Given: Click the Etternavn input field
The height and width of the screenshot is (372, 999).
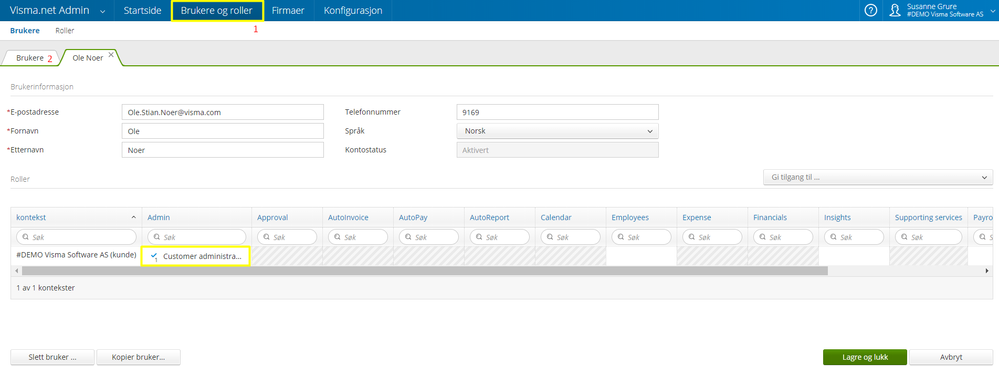Looking at the screenshot, I should click(223, 150).
